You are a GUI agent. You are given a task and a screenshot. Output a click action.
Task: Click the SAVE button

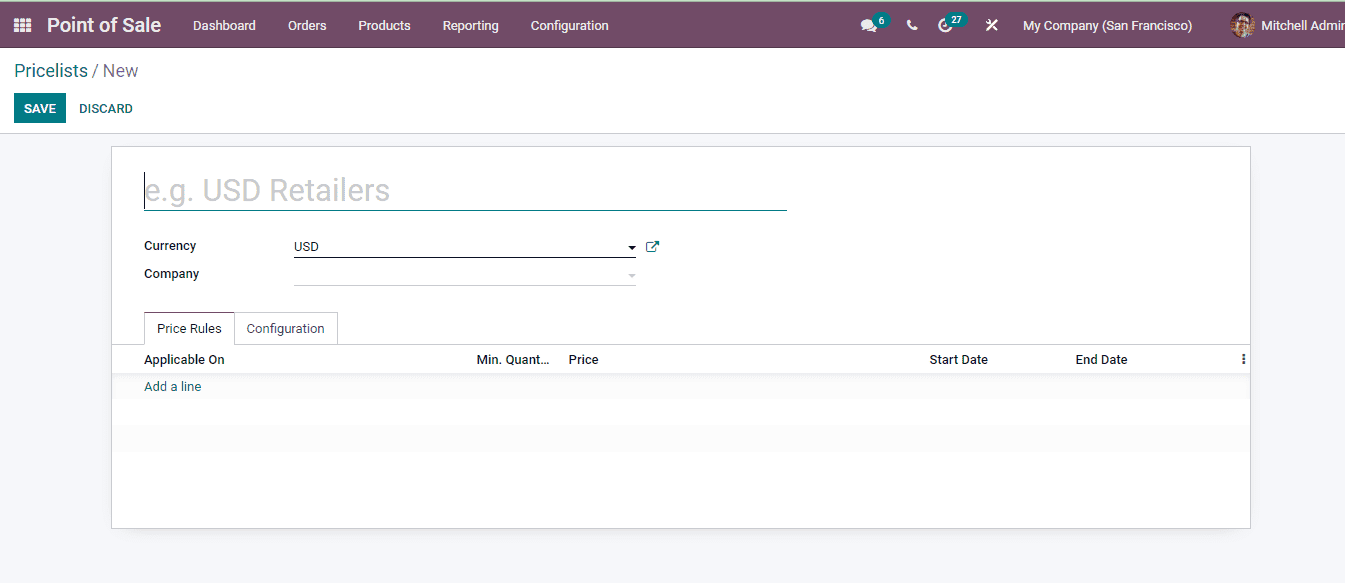[x=40, y=108]
